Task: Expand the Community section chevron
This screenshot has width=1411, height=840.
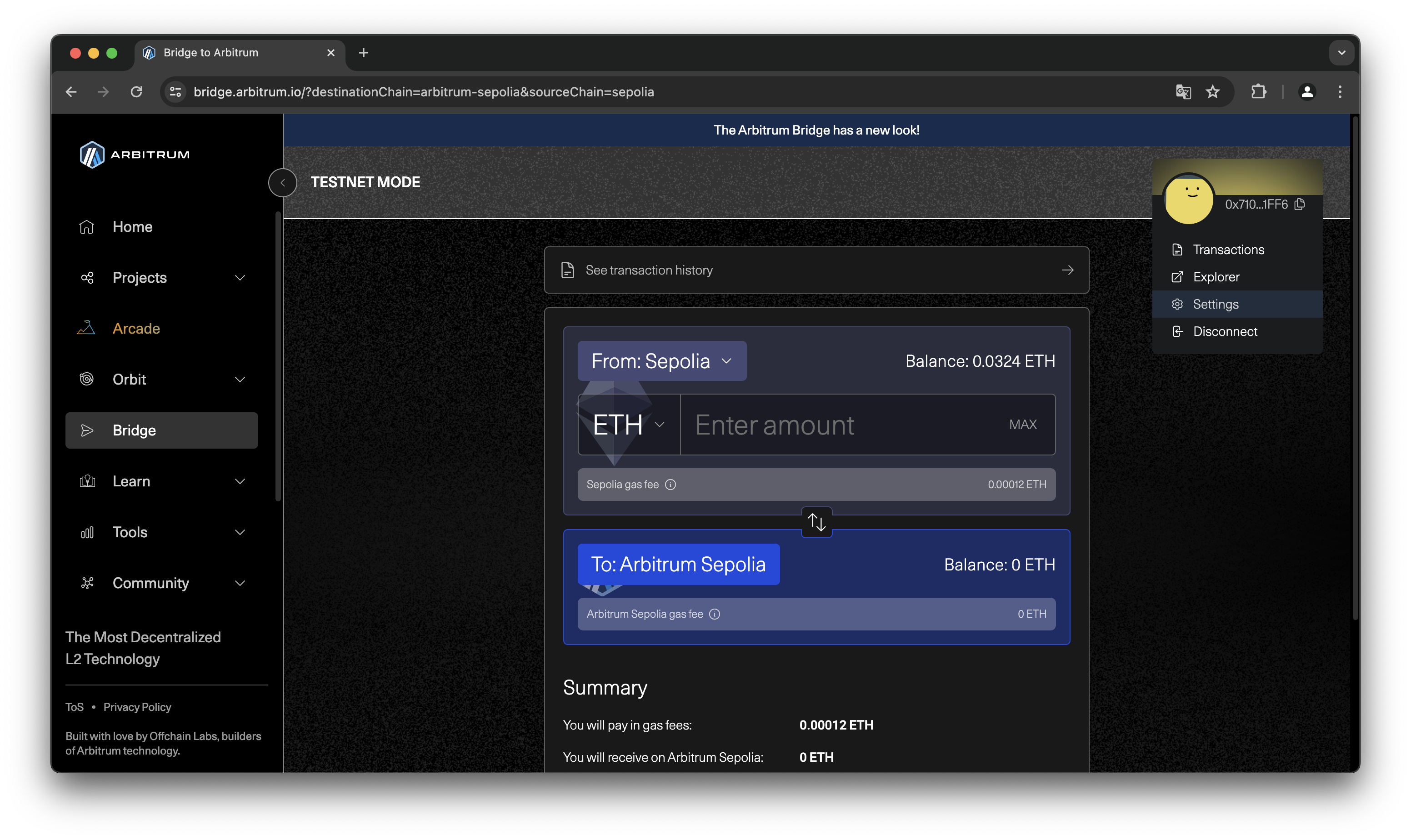Action: (x=240, y=583)
